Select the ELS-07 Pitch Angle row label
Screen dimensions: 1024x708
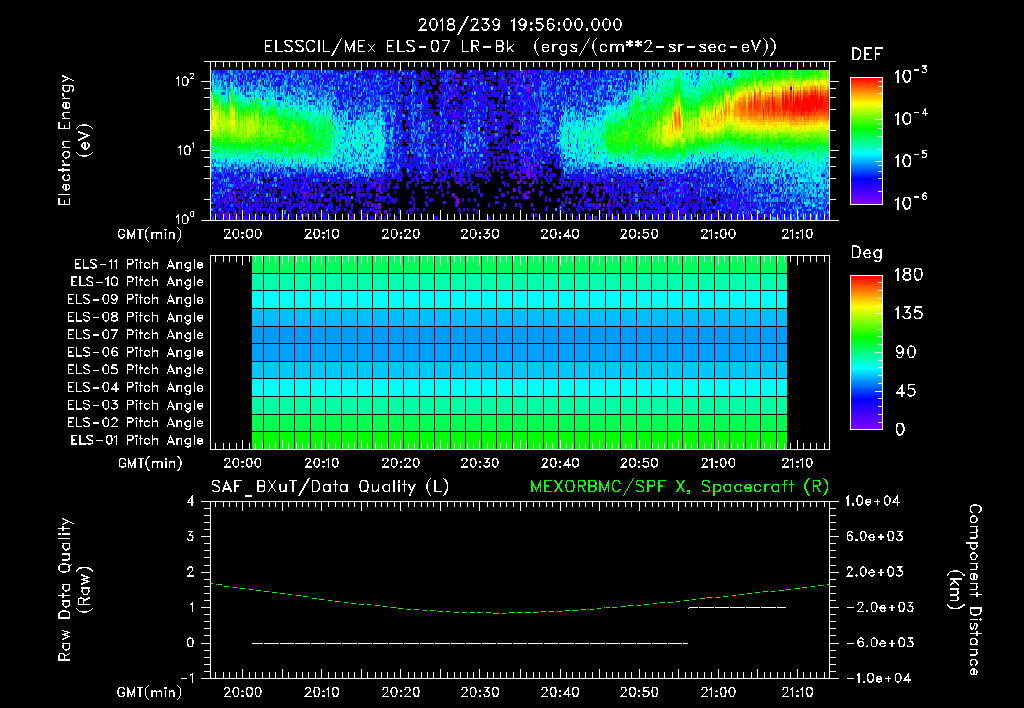(136, 334)
